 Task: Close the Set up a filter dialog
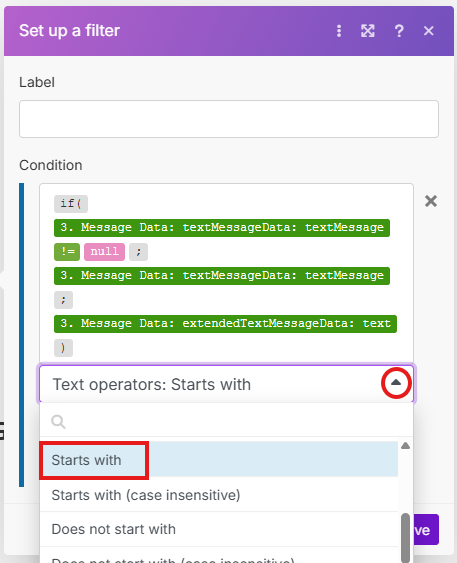429,31
